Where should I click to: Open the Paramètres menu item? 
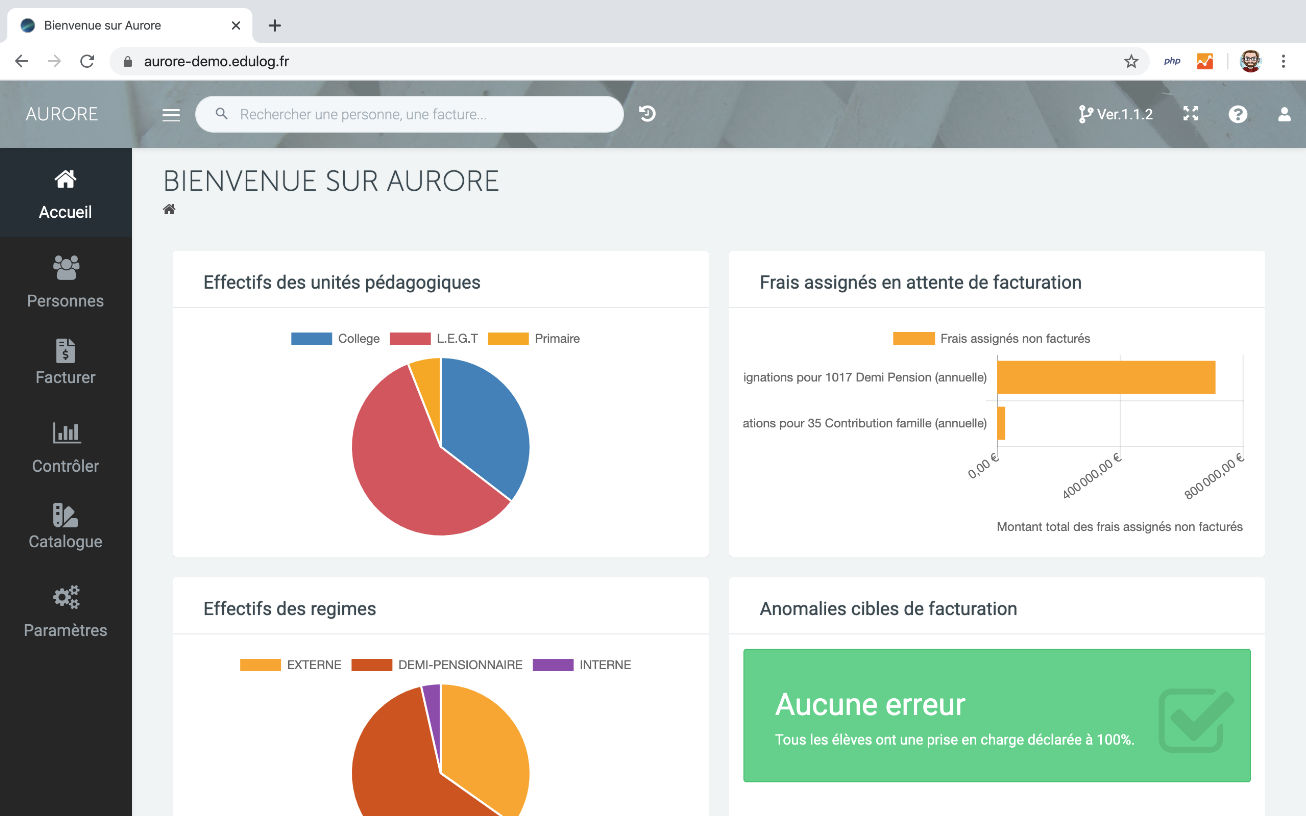(x=65, y=610)
